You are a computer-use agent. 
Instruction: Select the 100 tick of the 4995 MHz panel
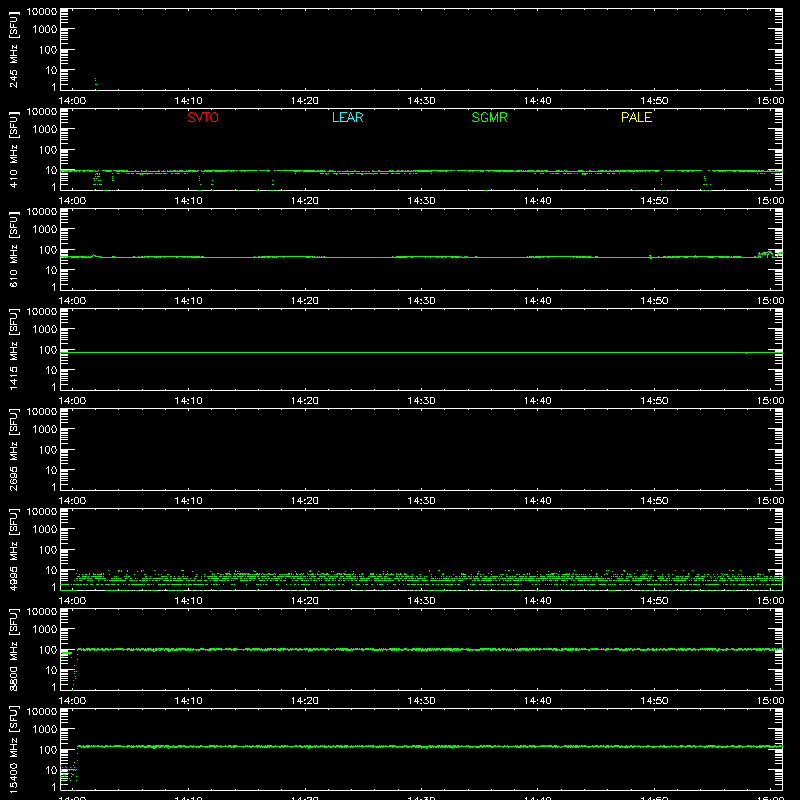coord(48,550)
